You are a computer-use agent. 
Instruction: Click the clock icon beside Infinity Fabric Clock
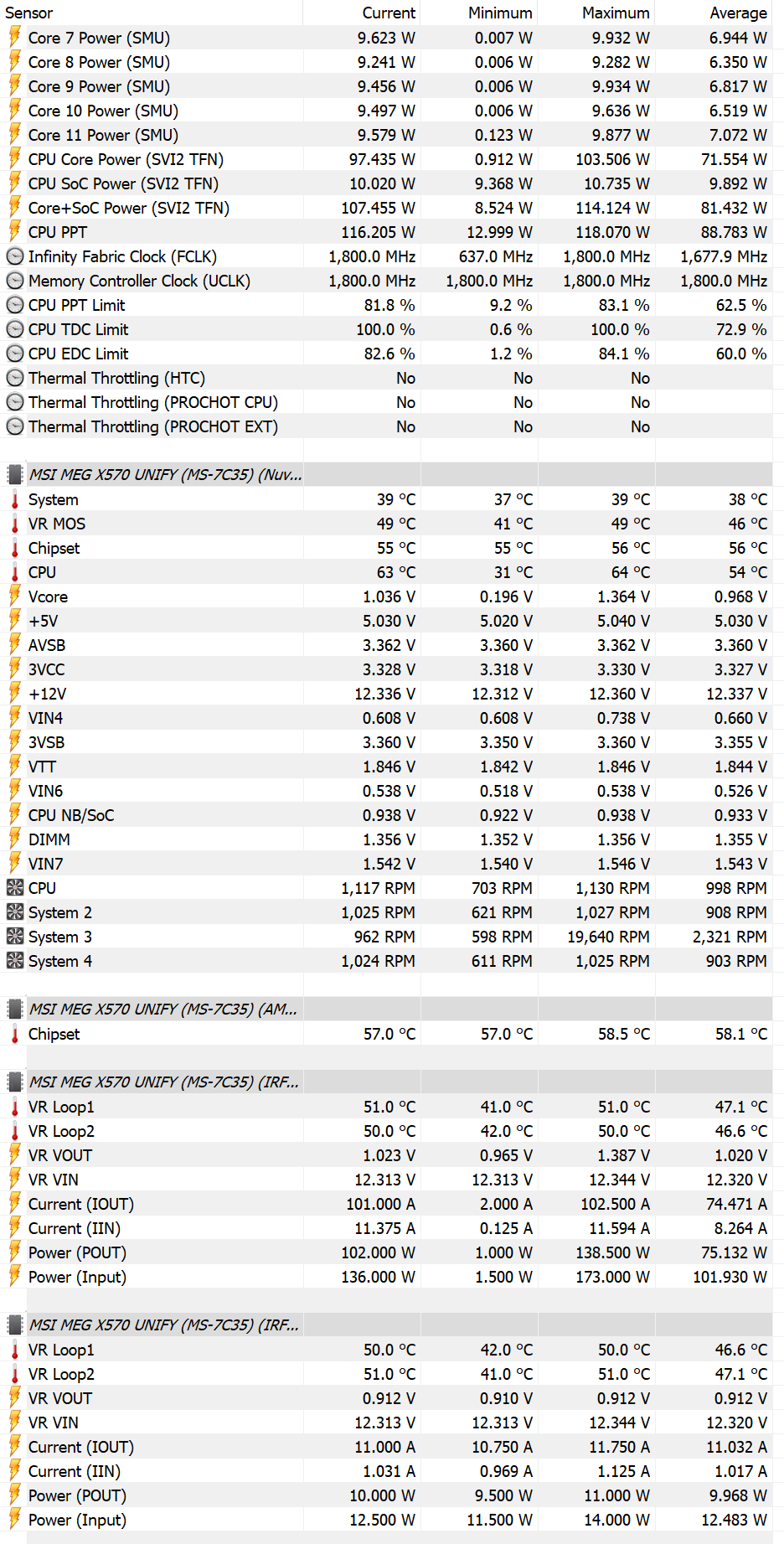click(x=14, y=256)
